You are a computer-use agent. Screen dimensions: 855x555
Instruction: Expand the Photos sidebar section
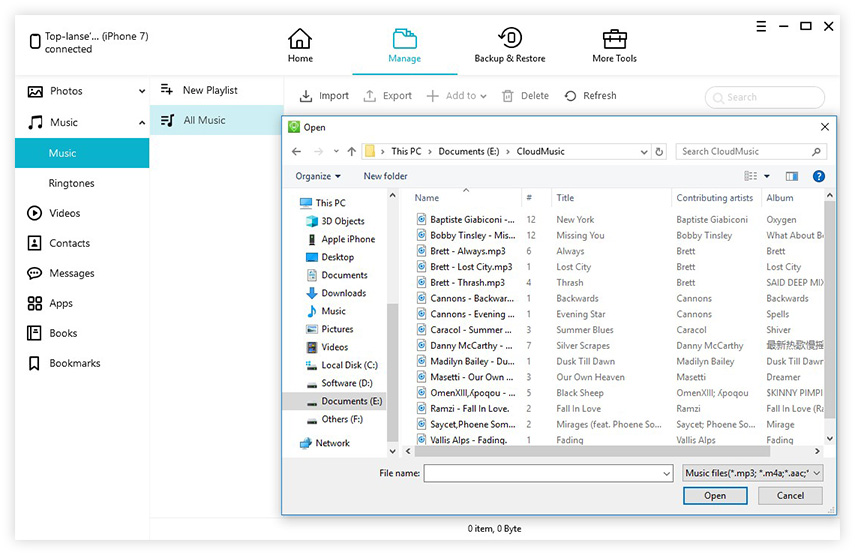tap(142, 92)
